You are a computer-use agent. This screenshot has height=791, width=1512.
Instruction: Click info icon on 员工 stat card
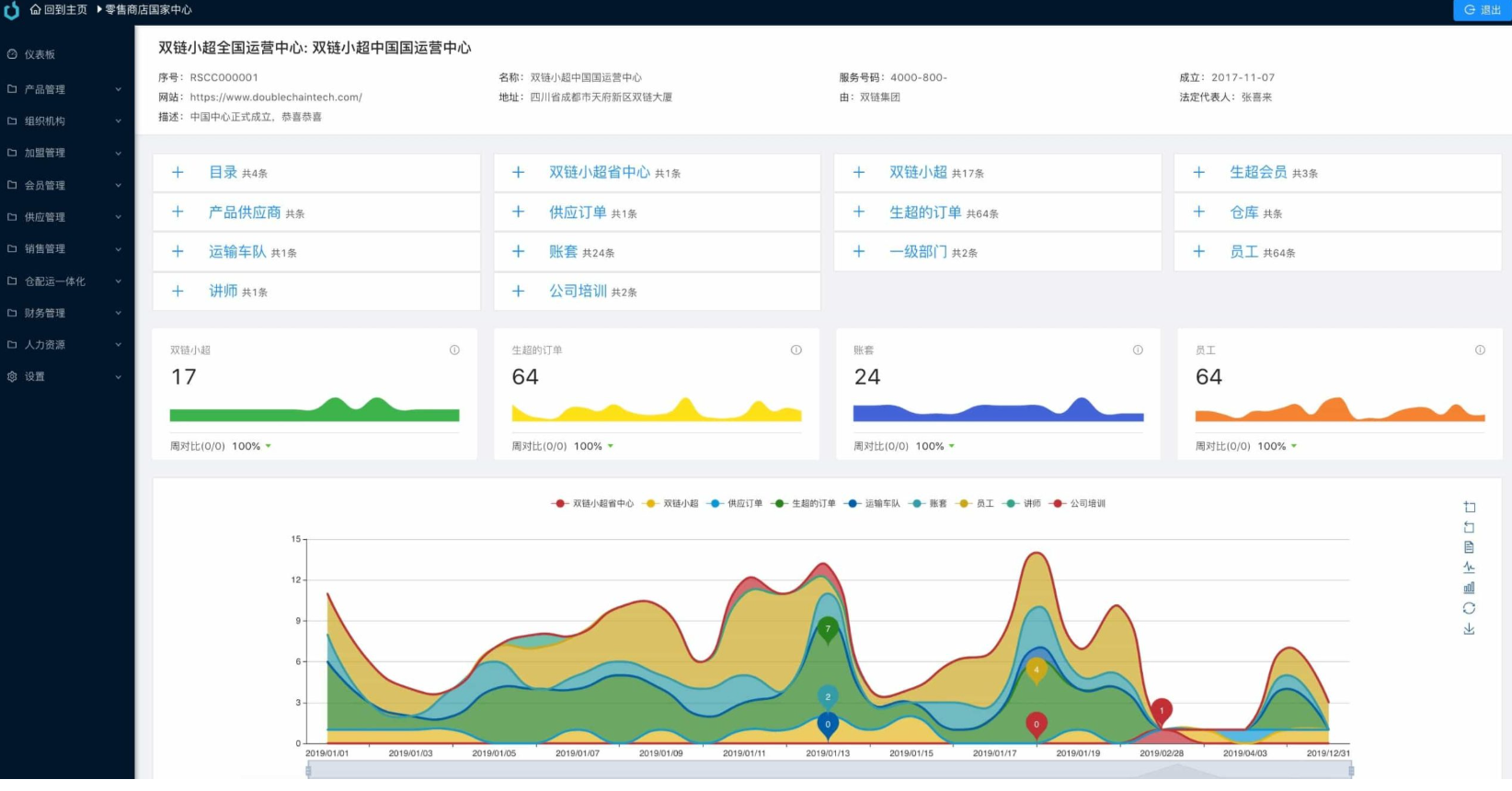tap(1480, 350)
